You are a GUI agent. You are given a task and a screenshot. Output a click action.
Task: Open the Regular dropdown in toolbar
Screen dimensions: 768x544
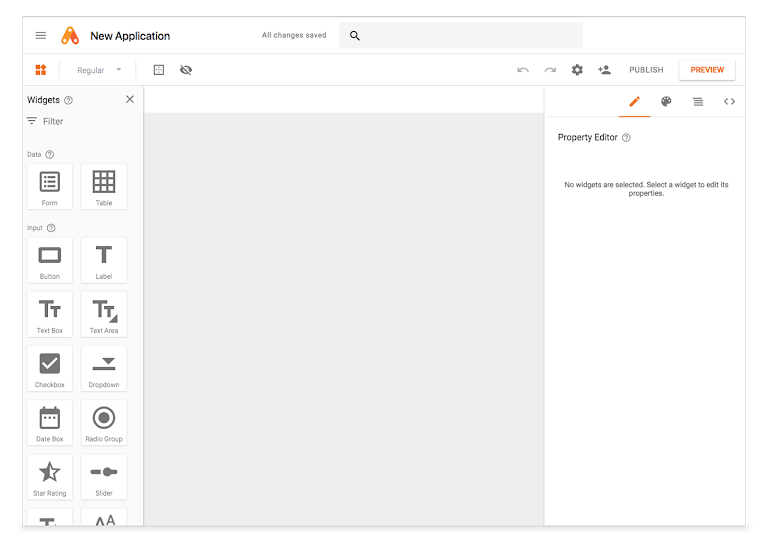pos(99,70)
